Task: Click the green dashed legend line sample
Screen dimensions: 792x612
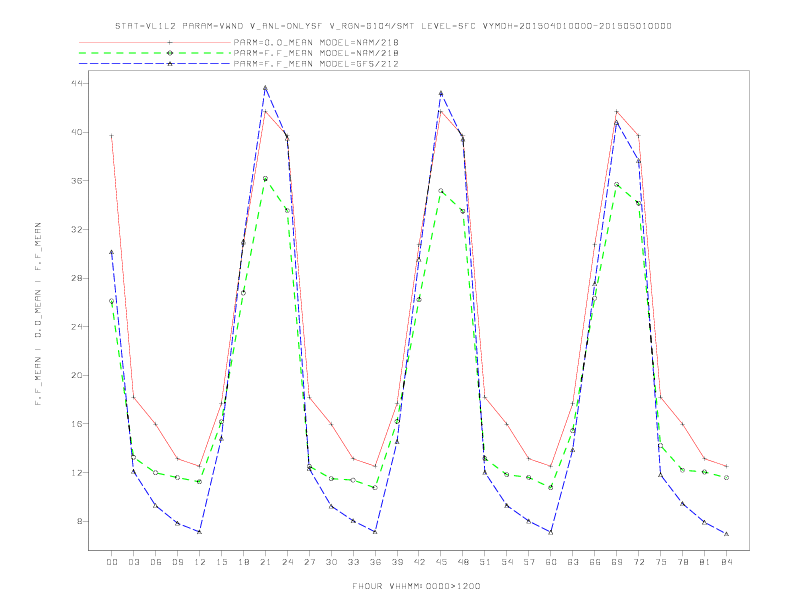Action: point(155,53)
